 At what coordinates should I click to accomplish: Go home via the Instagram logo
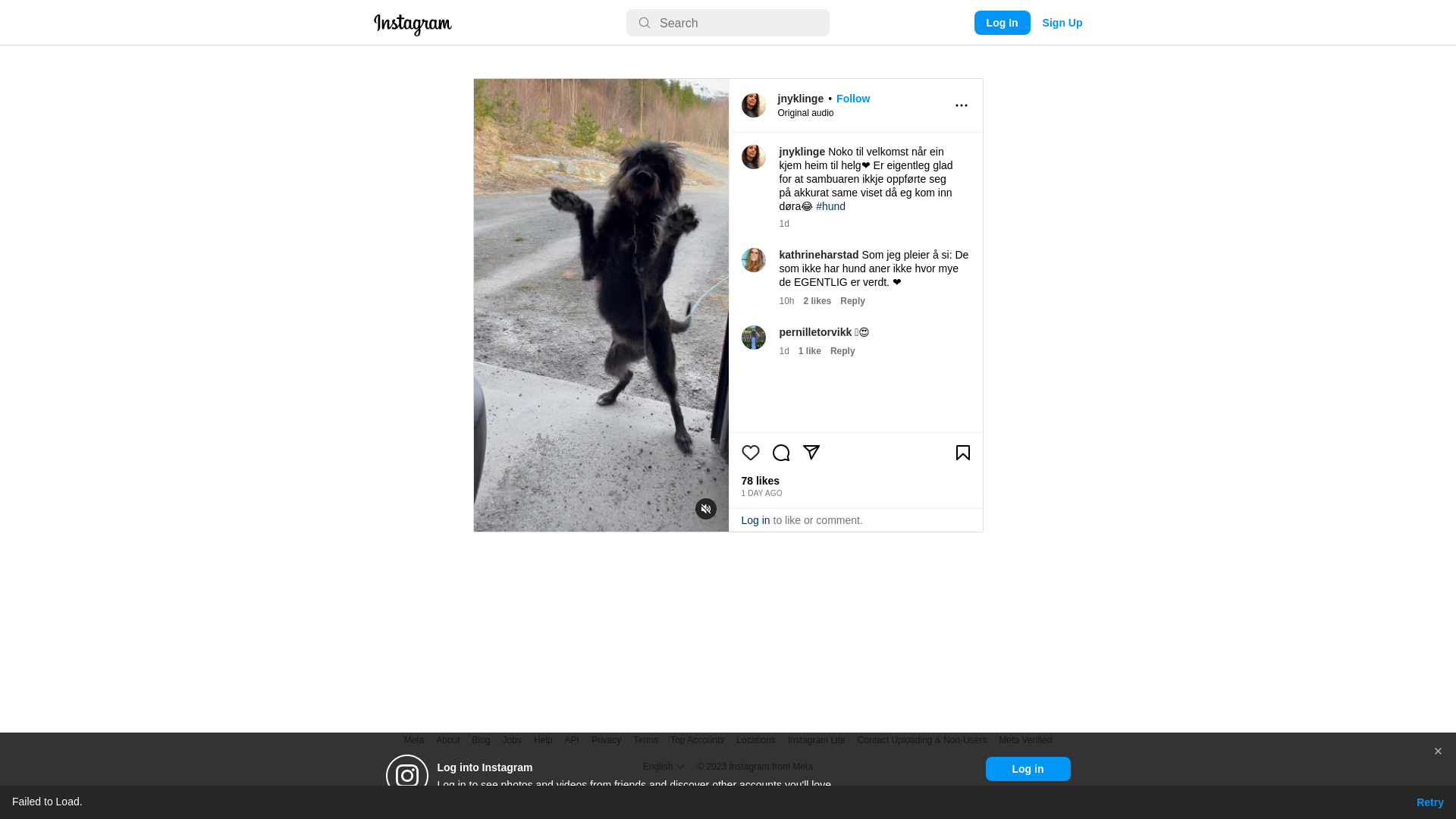(413, 24)
